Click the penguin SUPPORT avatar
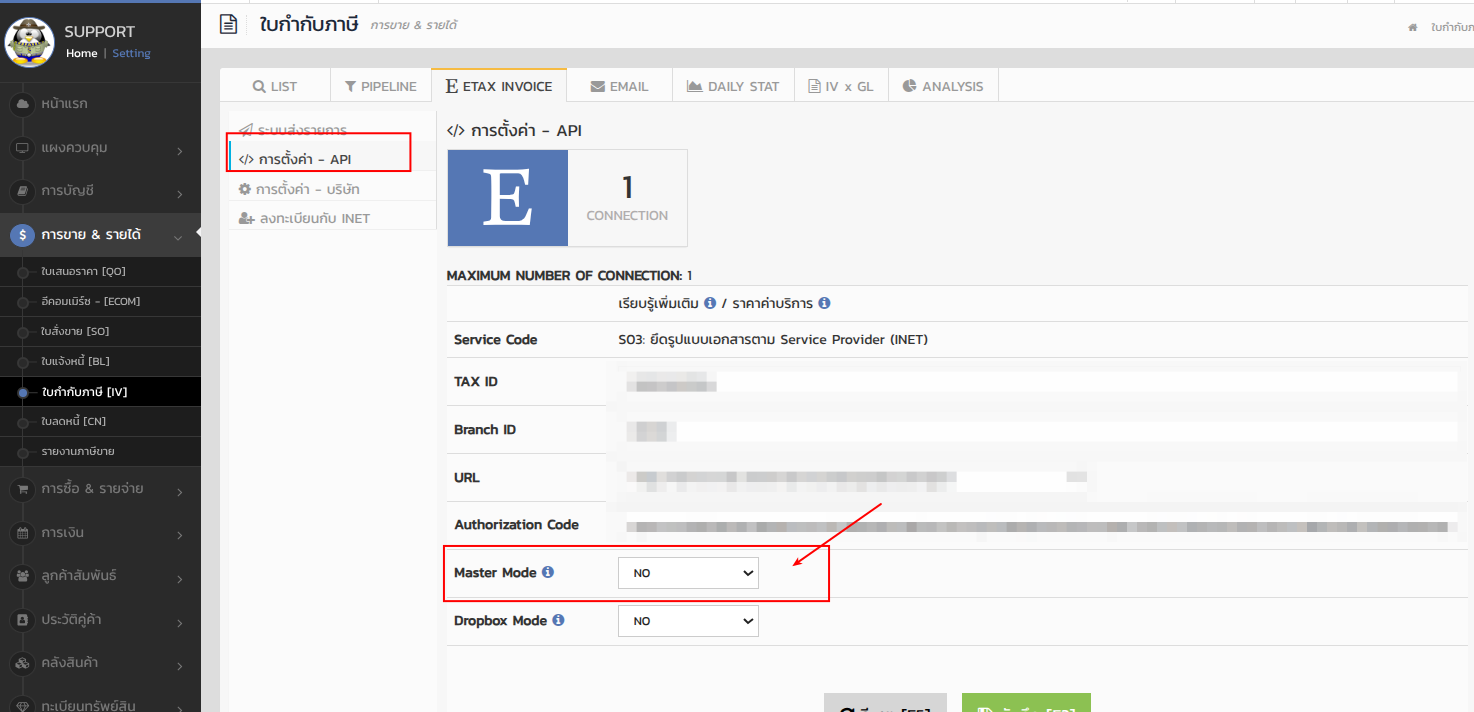This screenshot has height=712, width=1474. click(29, 42)
